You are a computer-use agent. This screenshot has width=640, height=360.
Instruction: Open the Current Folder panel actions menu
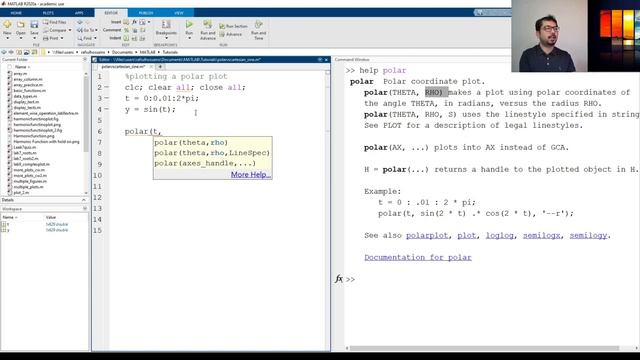click(x=85, y=60)
